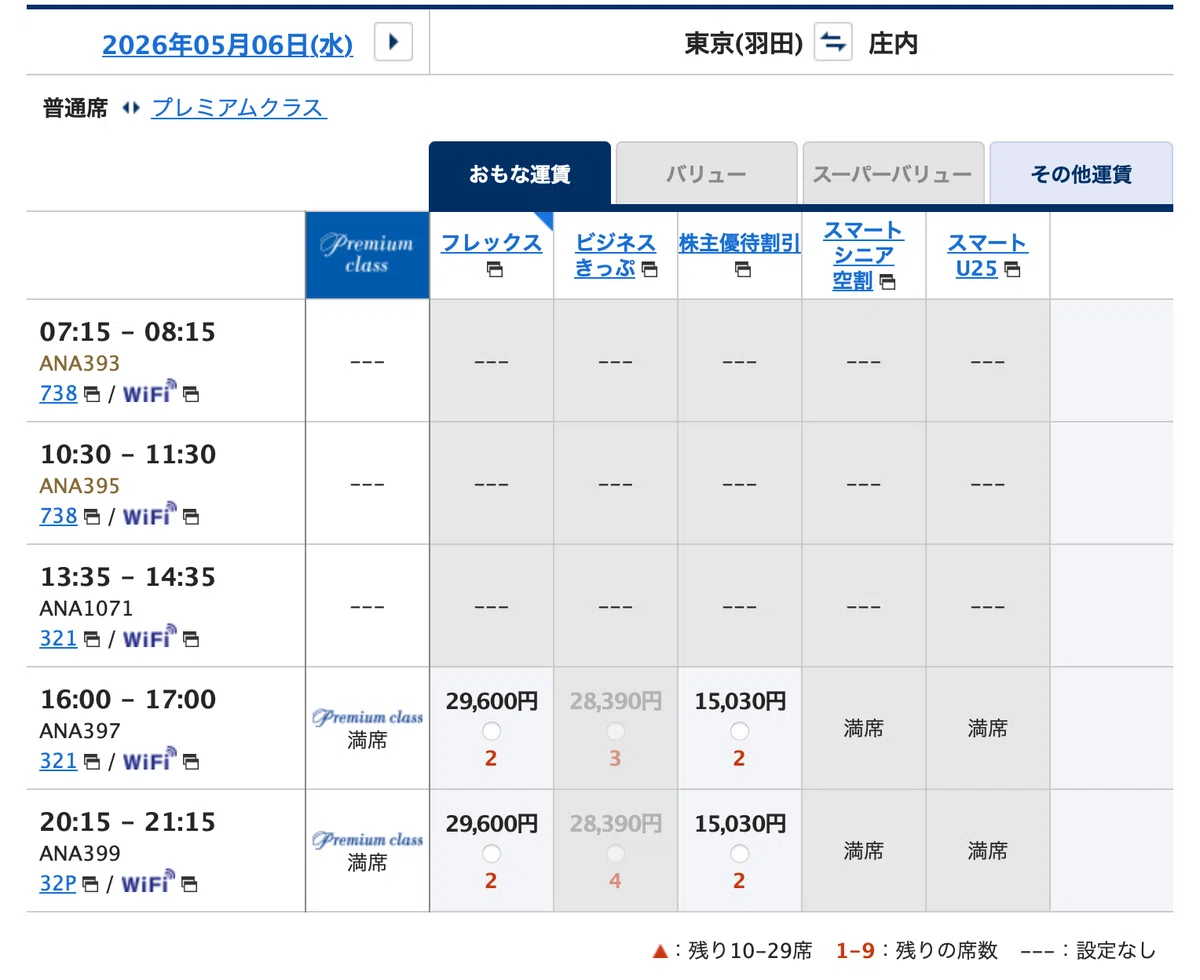Open 321 aircraft link for ANA1071

point(59,638)
